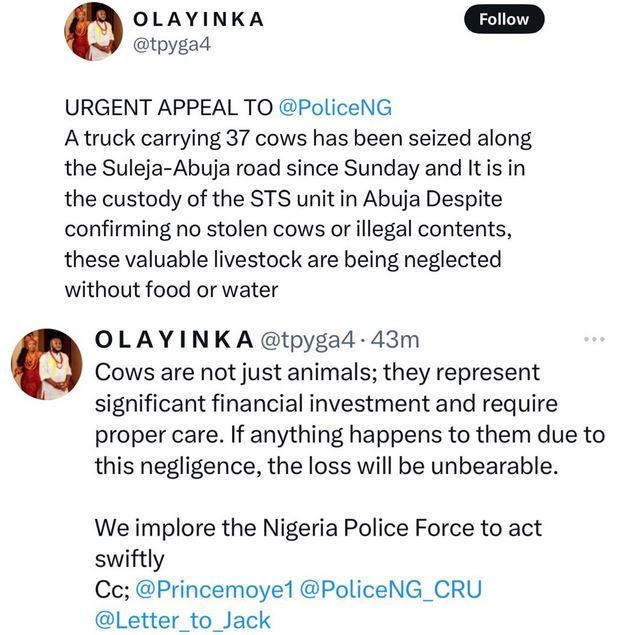Click the "without food or water" line
The height and width of the screenshot is (635, 628).
169,290
